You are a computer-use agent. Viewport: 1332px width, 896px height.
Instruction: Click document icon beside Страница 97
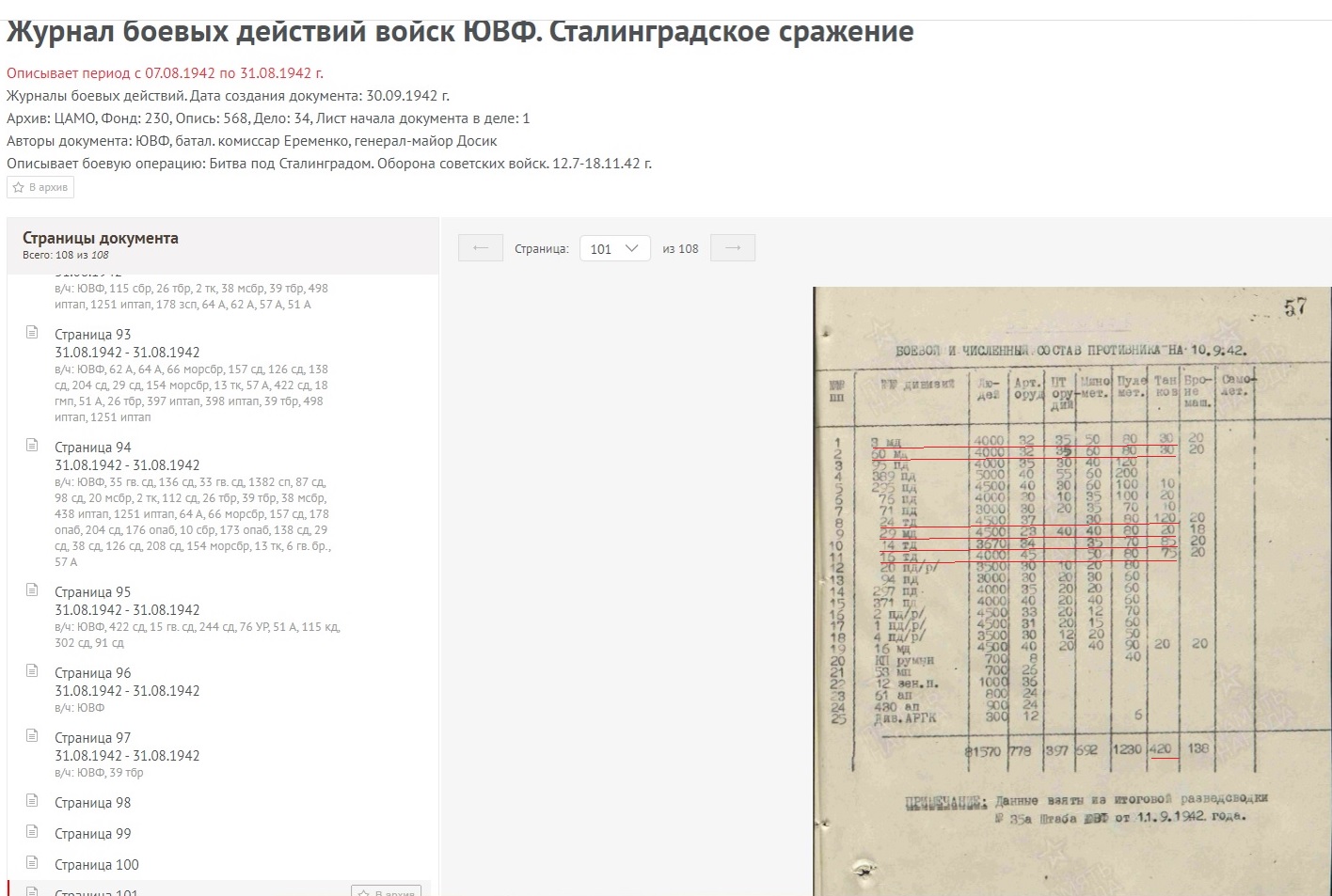32,735
